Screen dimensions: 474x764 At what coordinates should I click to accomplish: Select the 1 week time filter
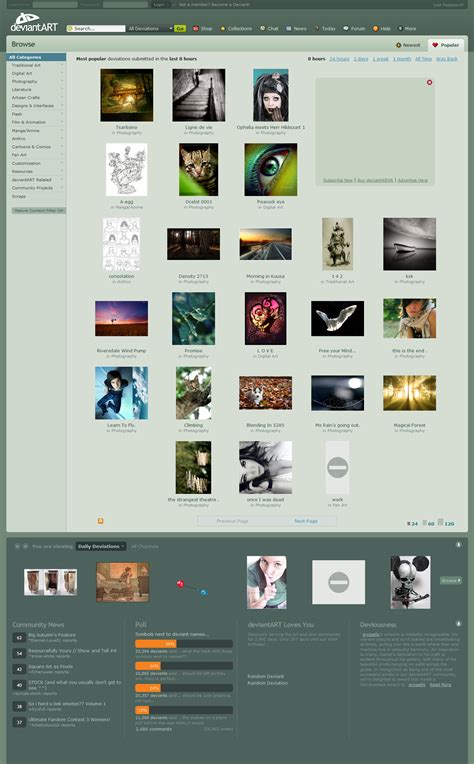(380, 59)
